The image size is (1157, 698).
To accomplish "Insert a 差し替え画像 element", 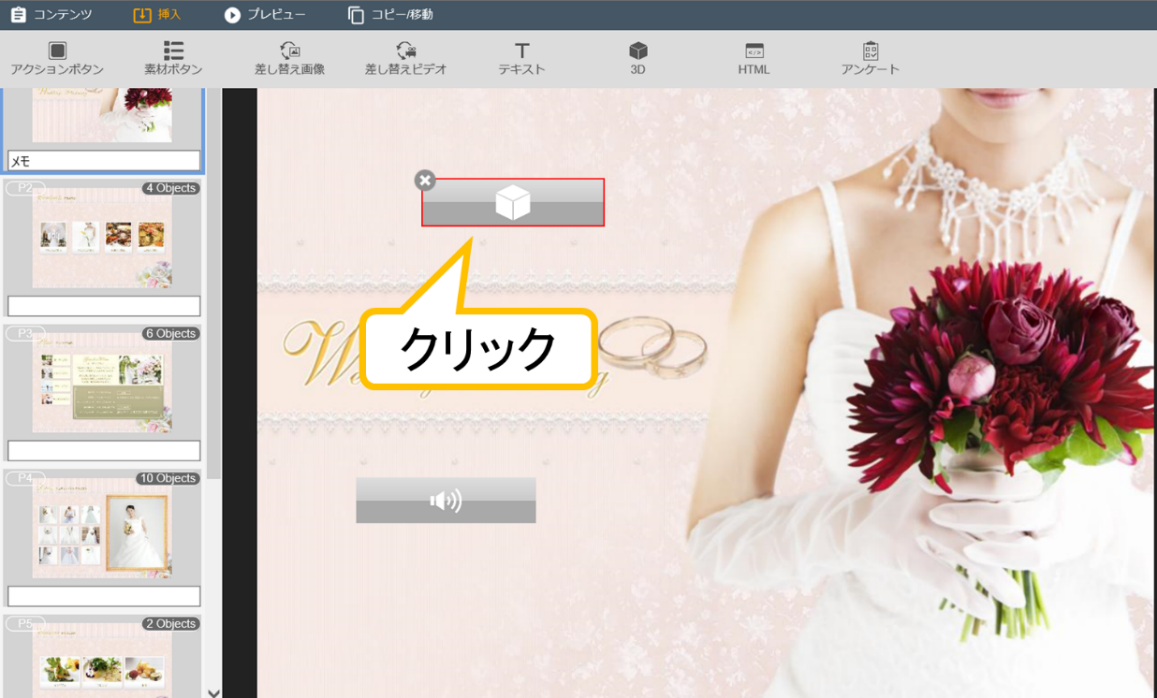I will [289, 58].
